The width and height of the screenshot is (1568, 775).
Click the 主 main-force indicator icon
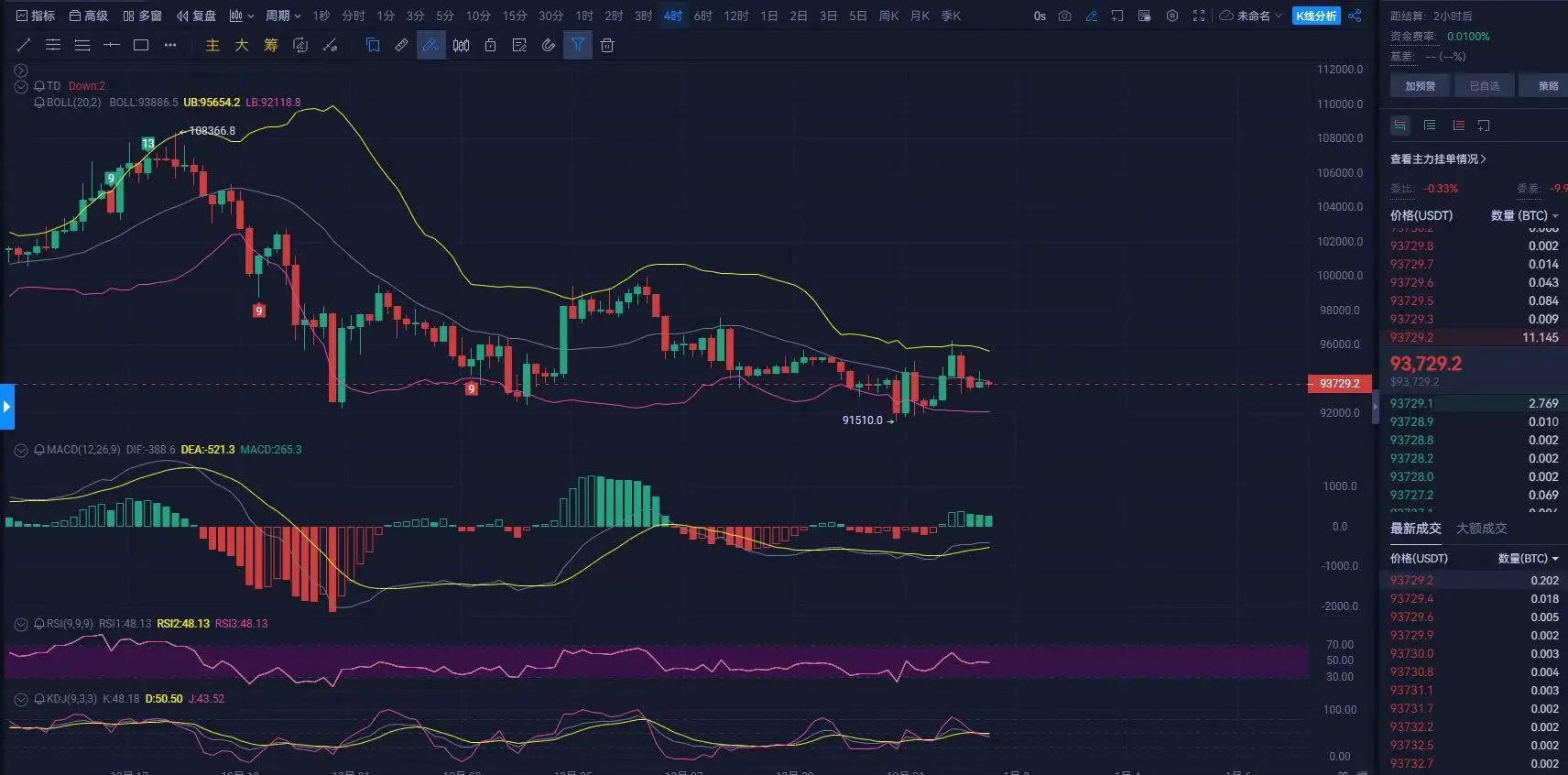pyautogui.click(x=212, y=45)
